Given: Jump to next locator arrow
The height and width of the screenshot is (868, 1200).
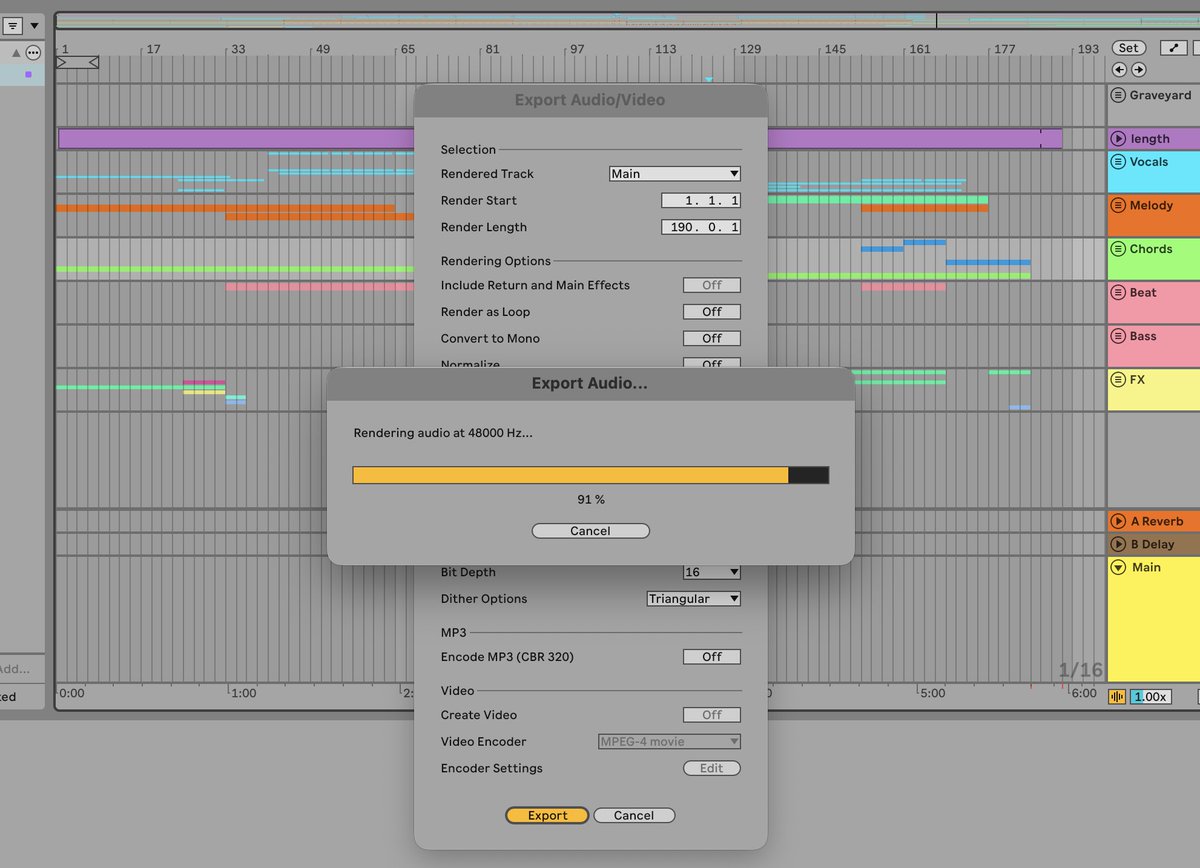Looking at the screenshot, I should point(1138,70).
